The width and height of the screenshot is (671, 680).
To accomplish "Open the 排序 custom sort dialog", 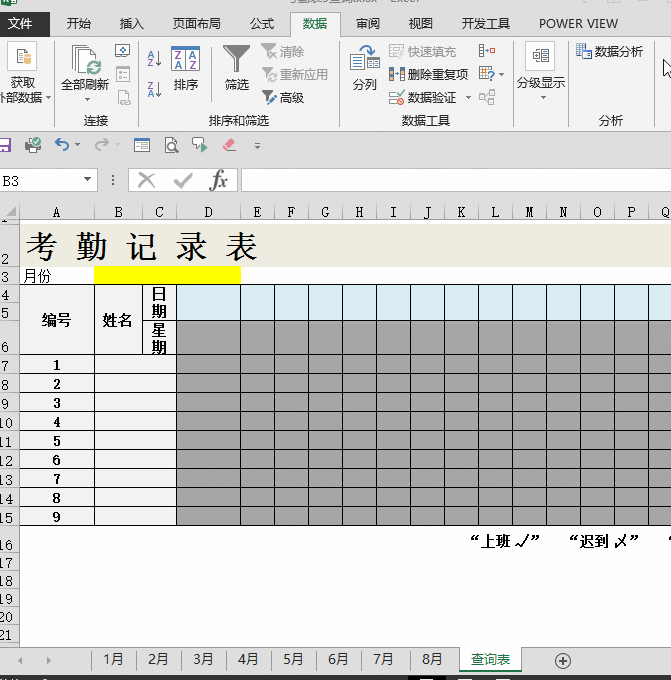I will (185, 68).
